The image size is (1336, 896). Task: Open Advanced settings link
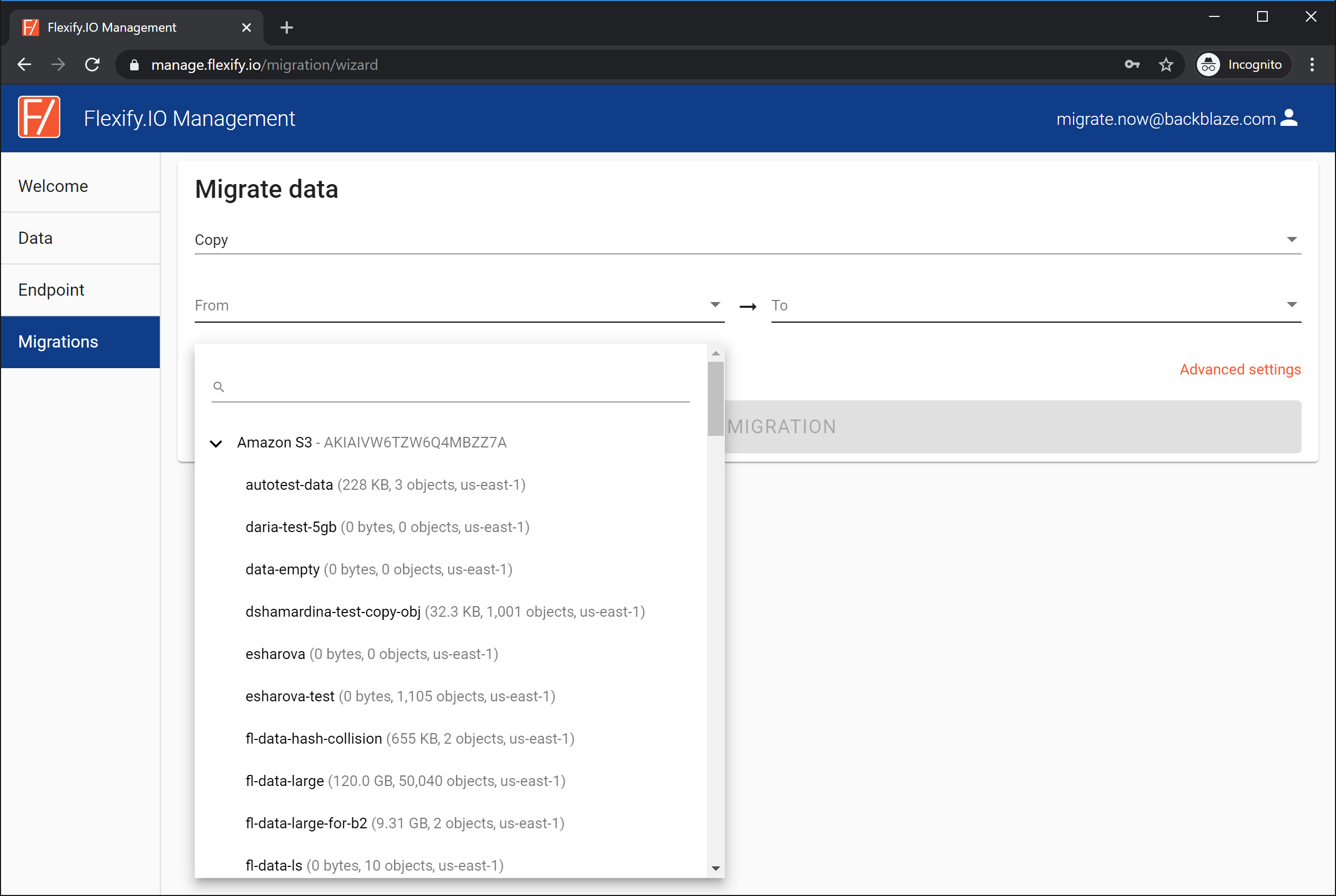[1240, 370]
